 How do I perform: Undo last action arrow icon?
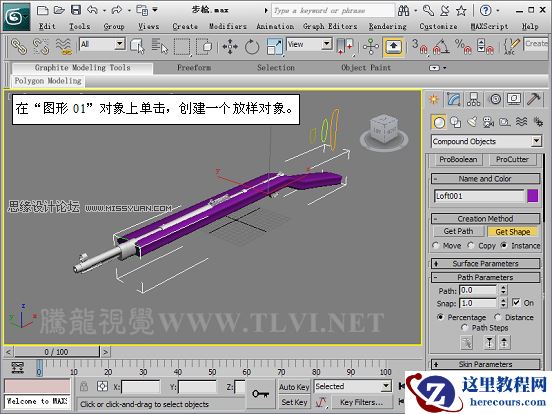click(x=92, y=10)
